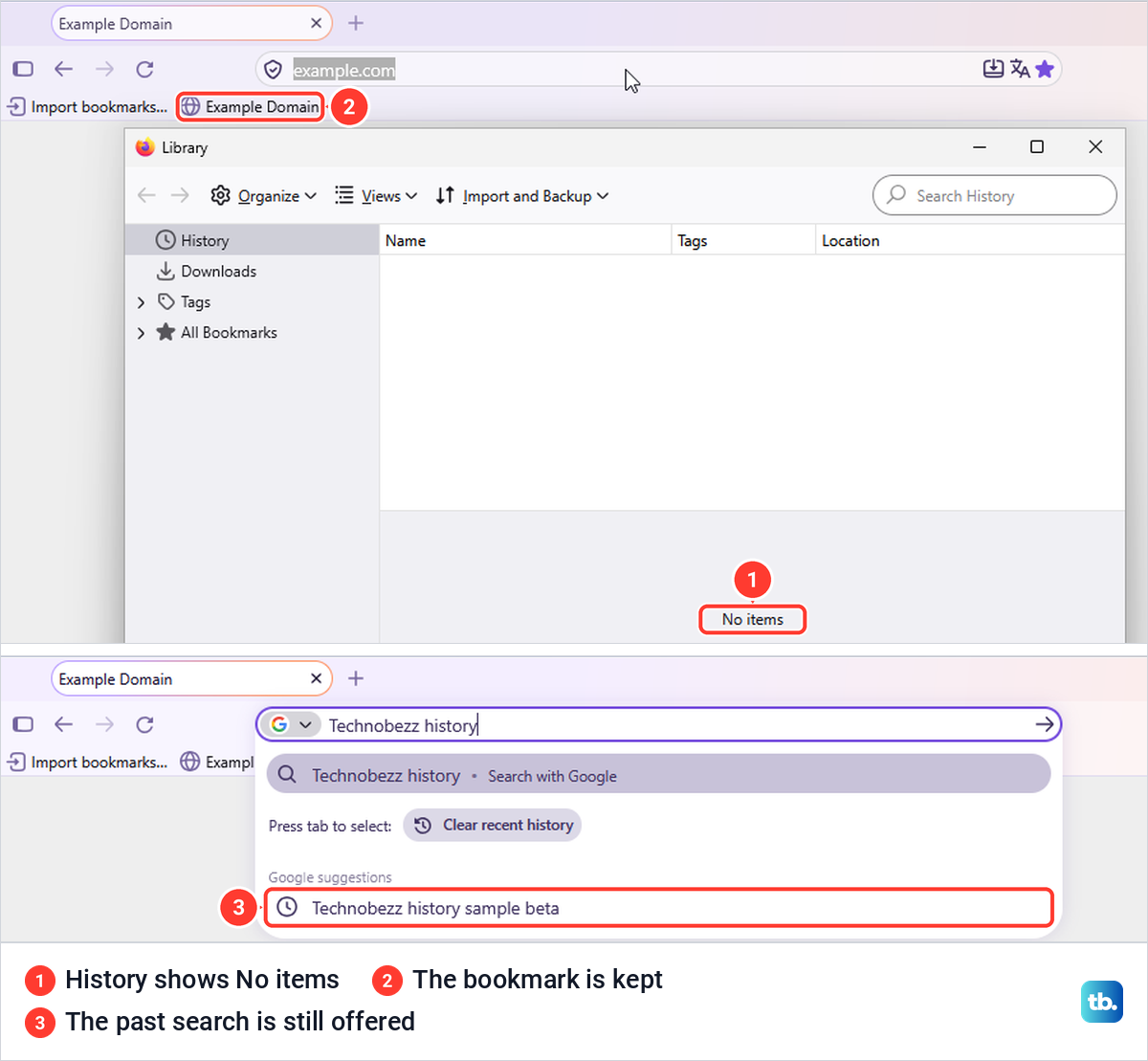
Task: Click the go arrow in address bar
Action: coord(1045,724)
